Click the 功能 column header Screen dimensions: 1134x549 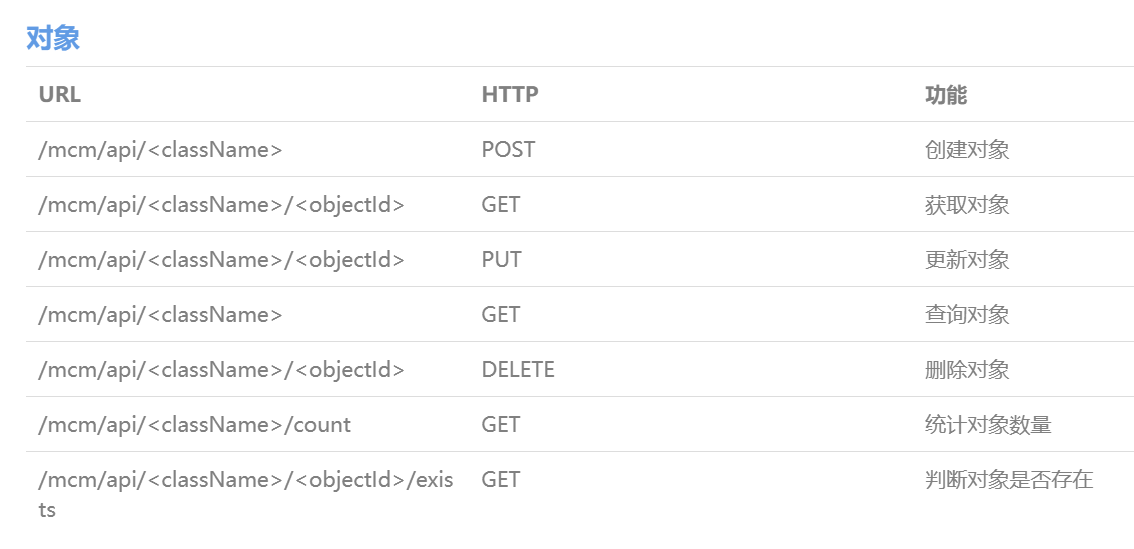[x=946, y=95]
